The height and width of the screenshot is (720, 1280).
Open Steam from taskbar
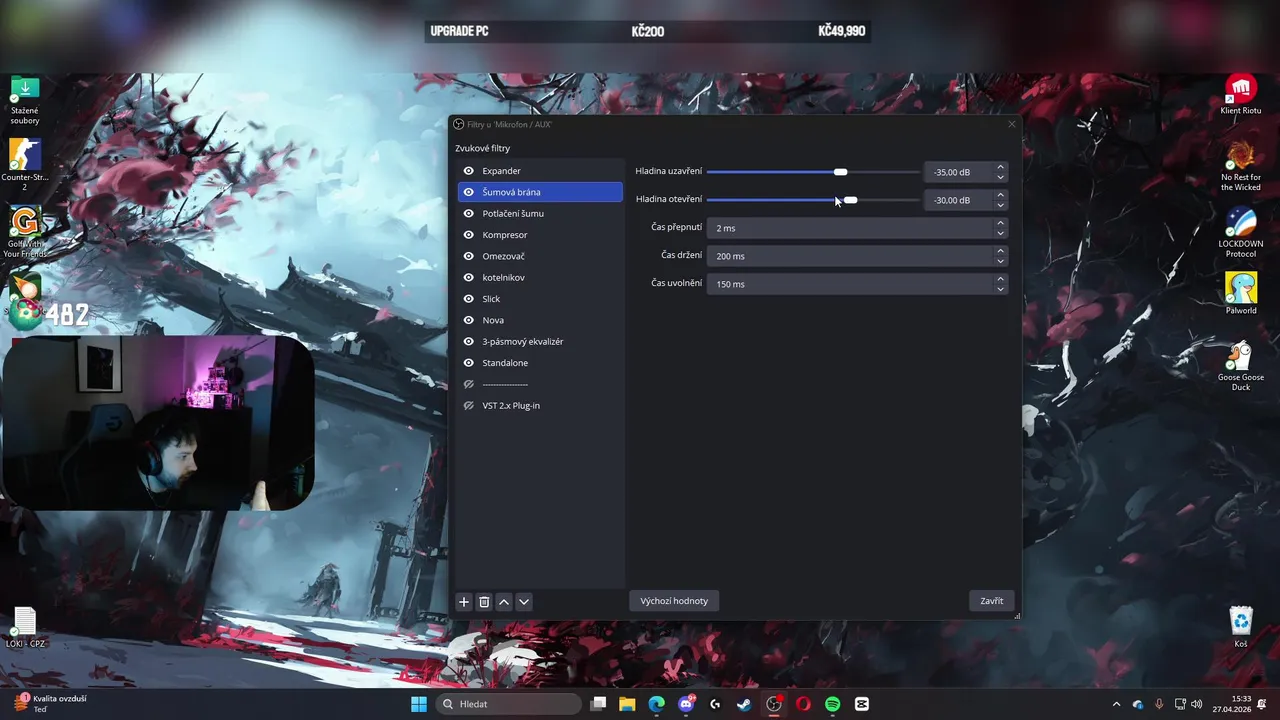tap(744, 704)
